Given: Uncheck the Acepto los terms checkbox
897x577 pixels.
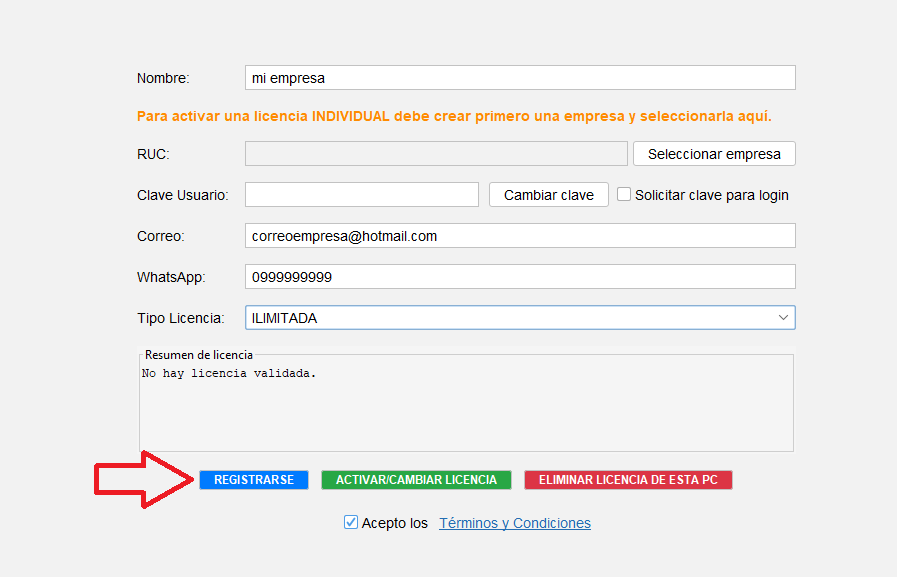Looking at the screenshot, I should tap(351, 522).
